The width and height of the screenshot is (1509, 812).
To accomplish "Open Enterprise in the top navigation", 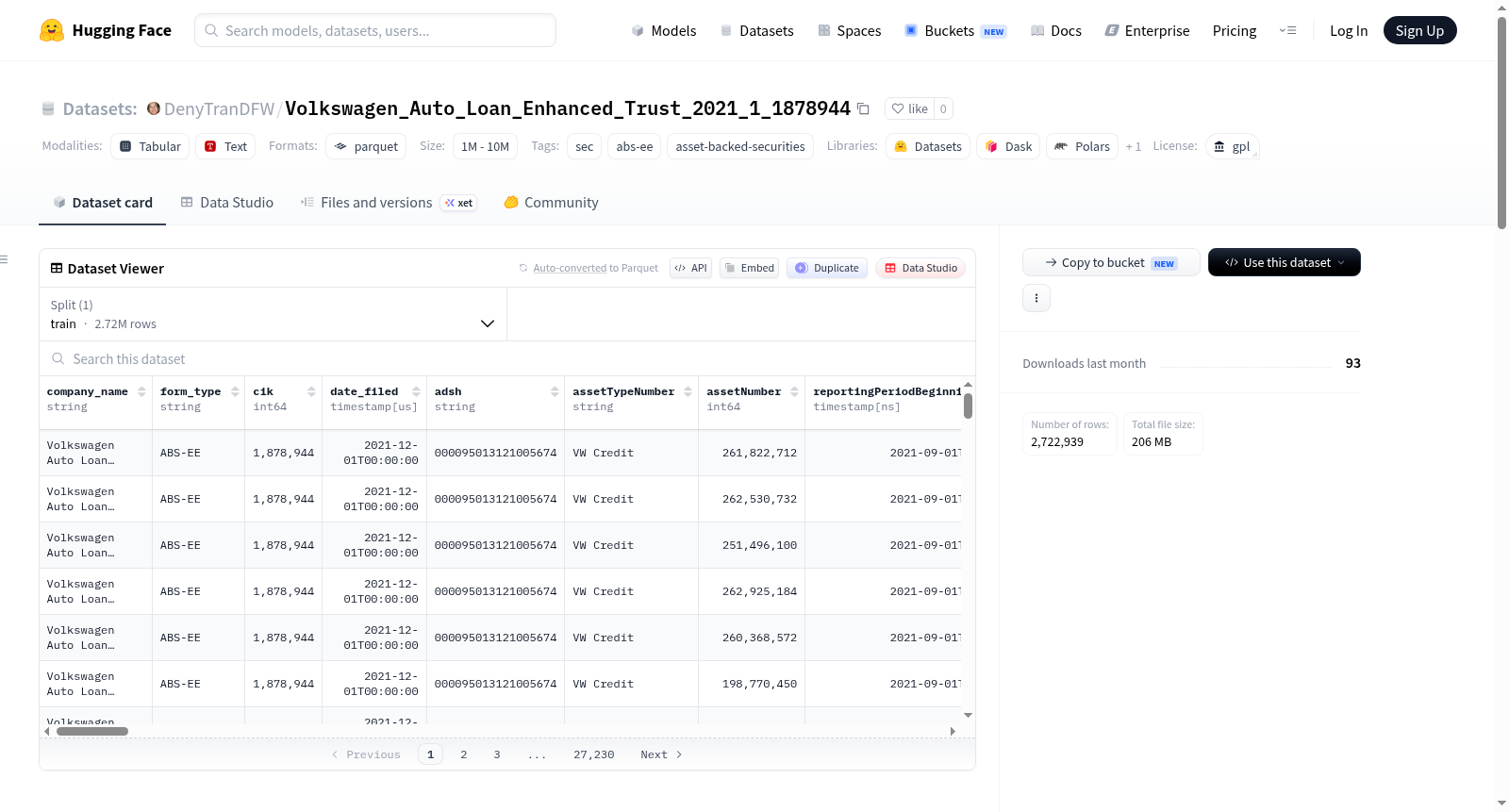I will [1147, 30].
